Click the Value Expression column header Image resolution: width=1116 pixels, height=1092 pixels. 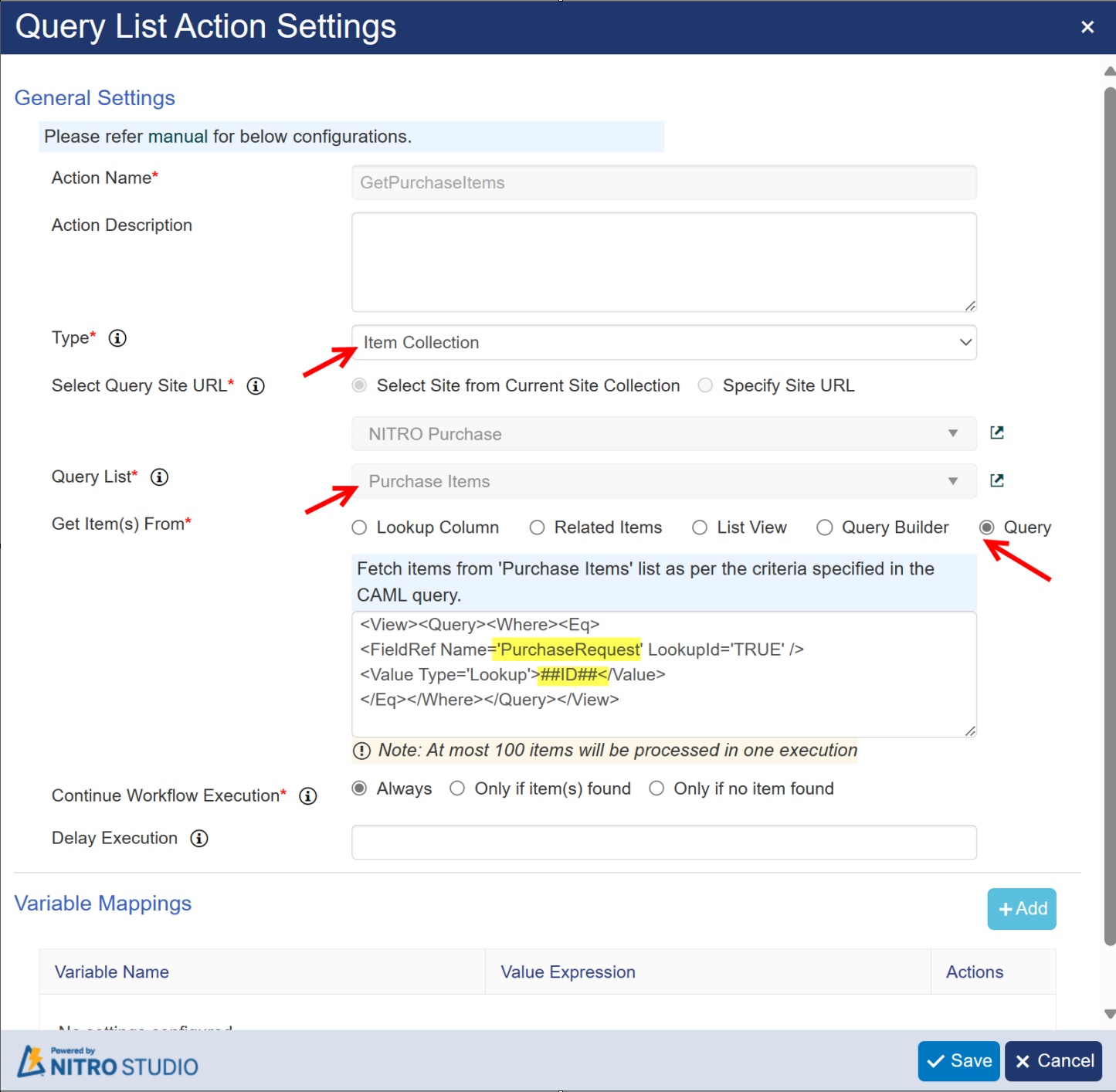click(x=568, y=972)
